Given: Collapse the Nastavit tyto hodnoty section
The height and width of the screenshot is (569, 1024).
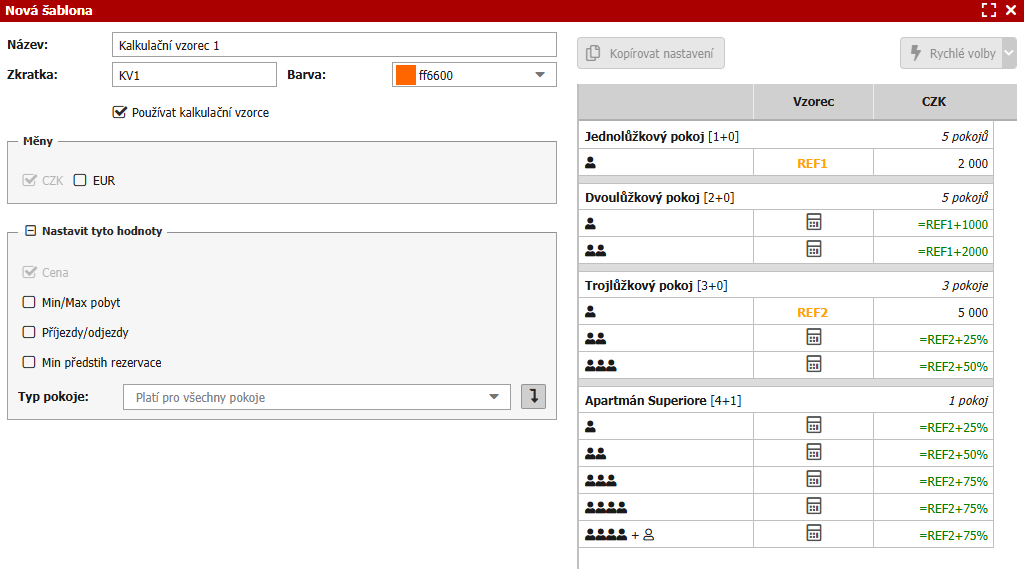Looking at the screenshot, I should click(30, 231).
